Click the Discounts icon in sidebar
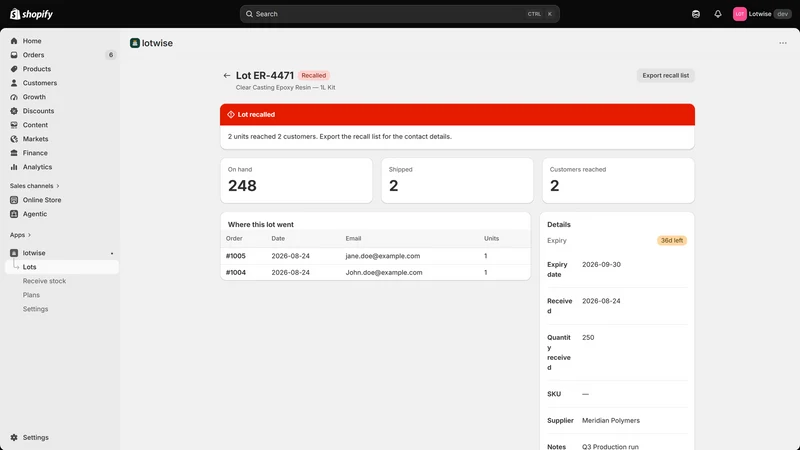 click(14, 111)
